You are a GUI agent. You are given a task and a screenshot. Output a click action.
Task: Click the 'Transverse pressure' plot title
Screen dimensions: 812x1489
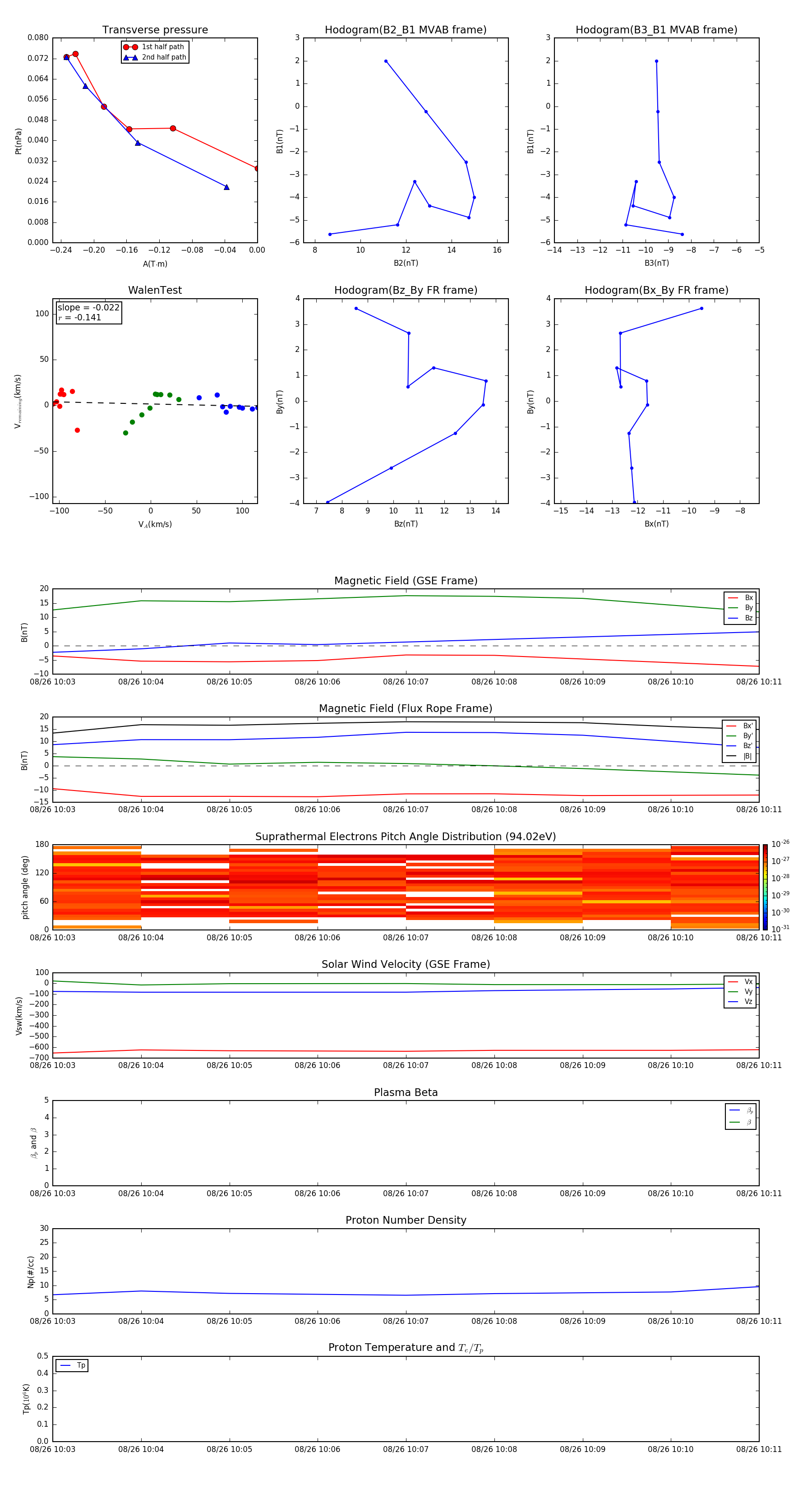[155, 30]
